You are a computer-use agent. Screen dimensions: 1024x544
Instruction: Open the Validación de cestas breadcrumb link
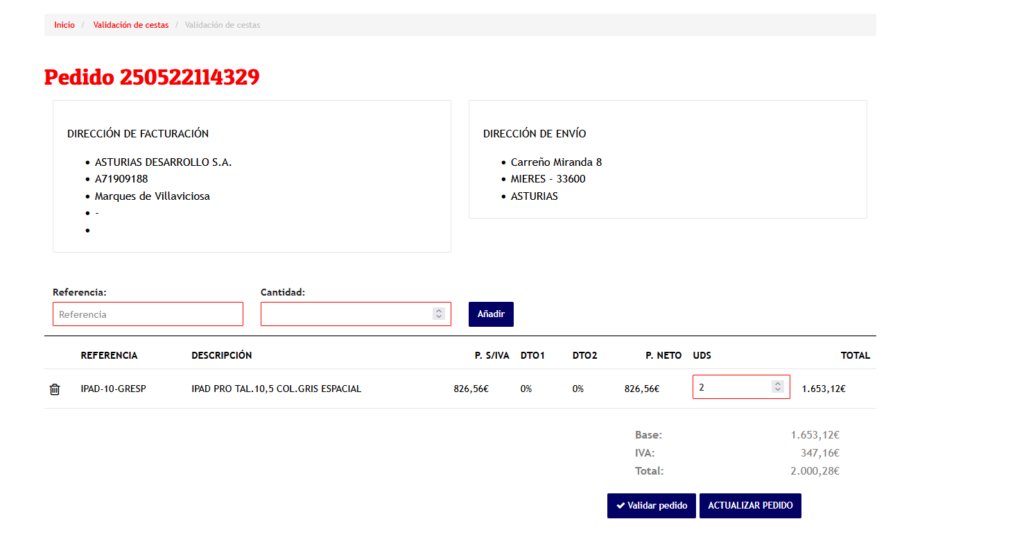[131, 25]
